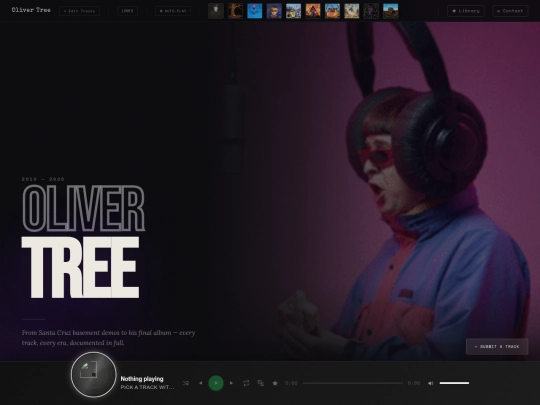Select the last desert-sky album thumbnail

(391, 11)
